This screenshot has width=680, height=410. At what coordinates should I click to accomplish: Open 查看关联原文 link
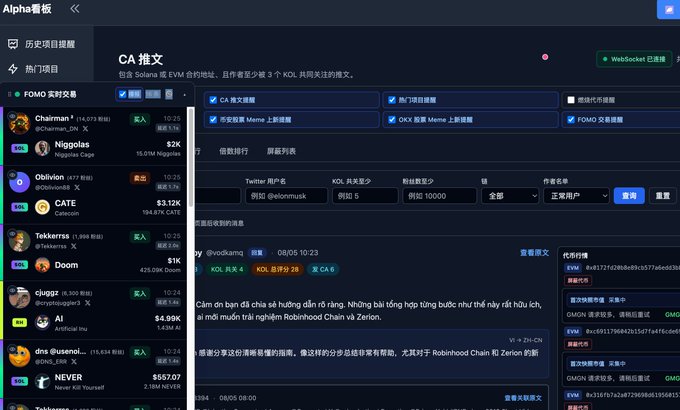[523, 398]
